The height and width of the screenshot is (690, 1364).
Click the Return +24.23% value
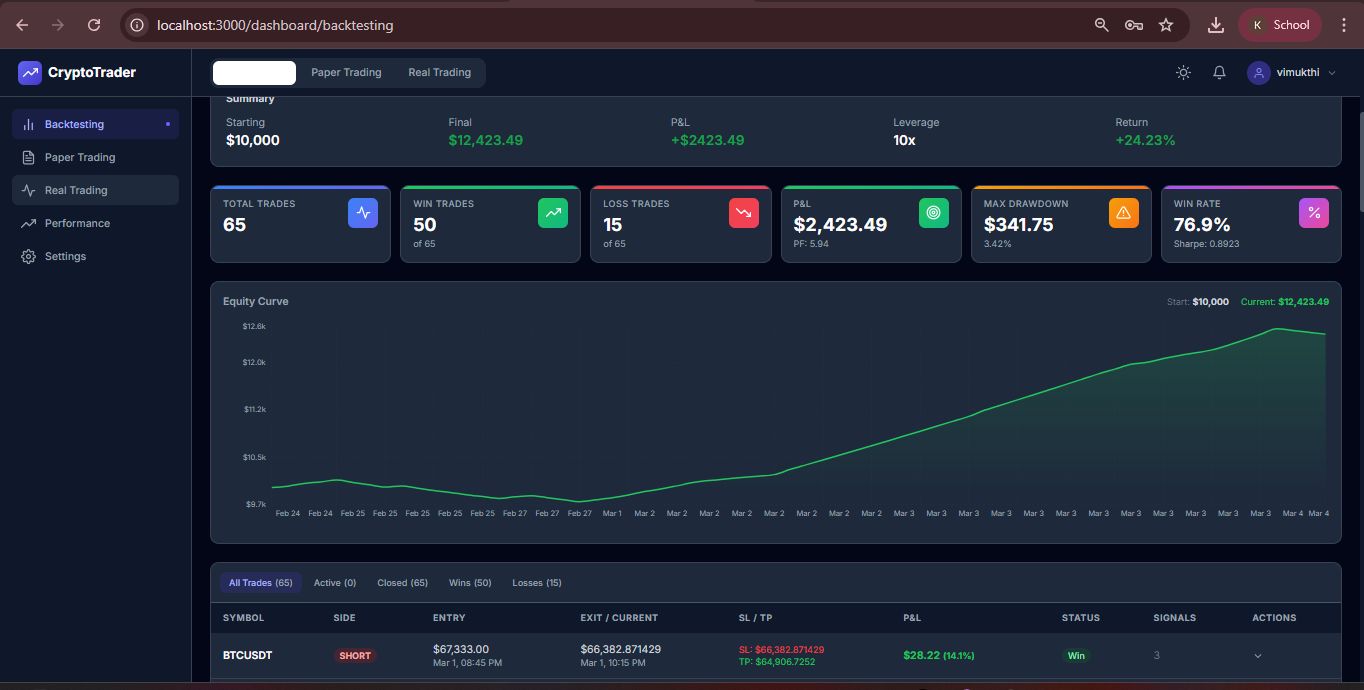click(x=1145, y=140)
